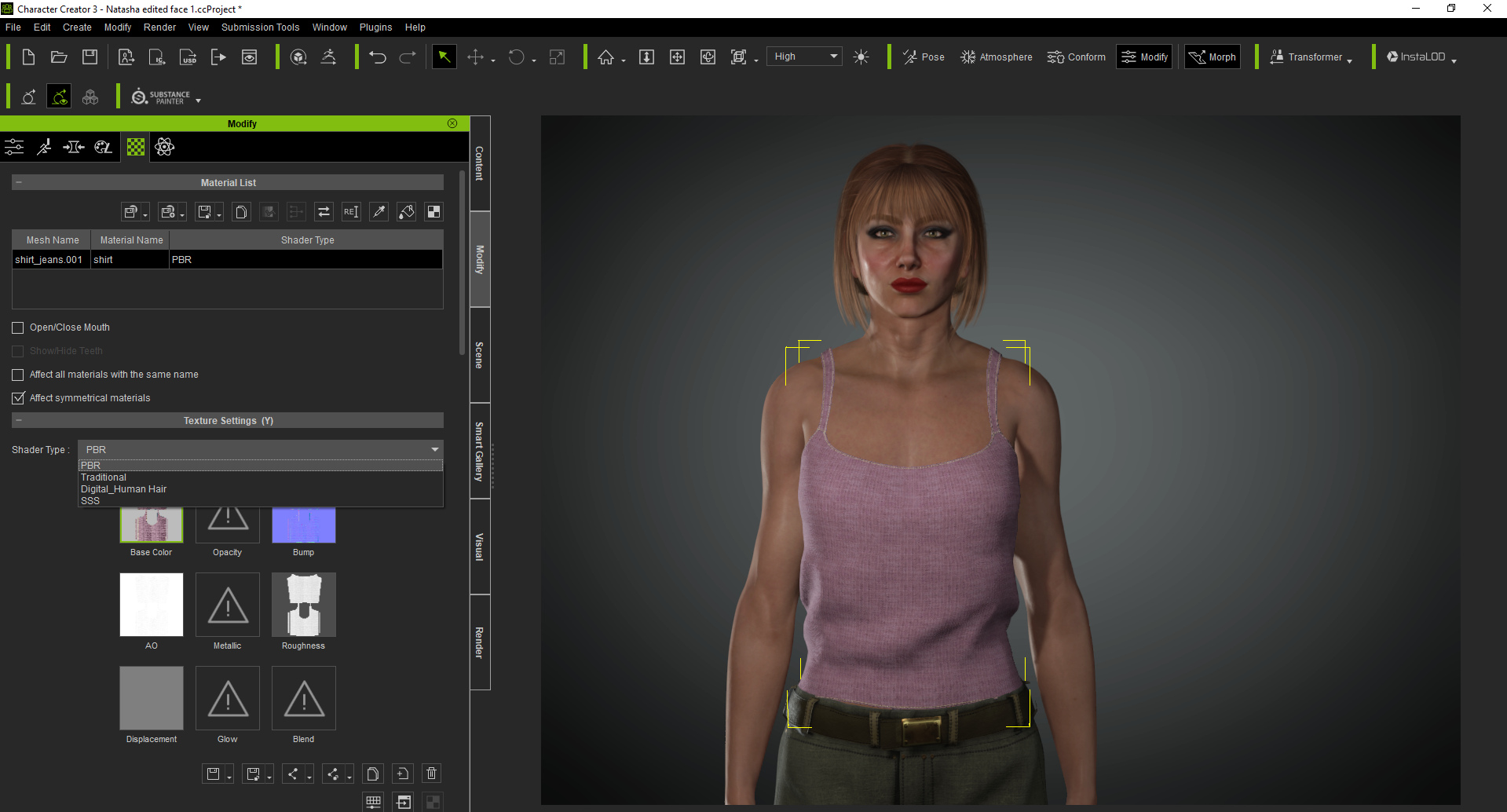Toggle the Pose mode button

click(x=924, y=57)
